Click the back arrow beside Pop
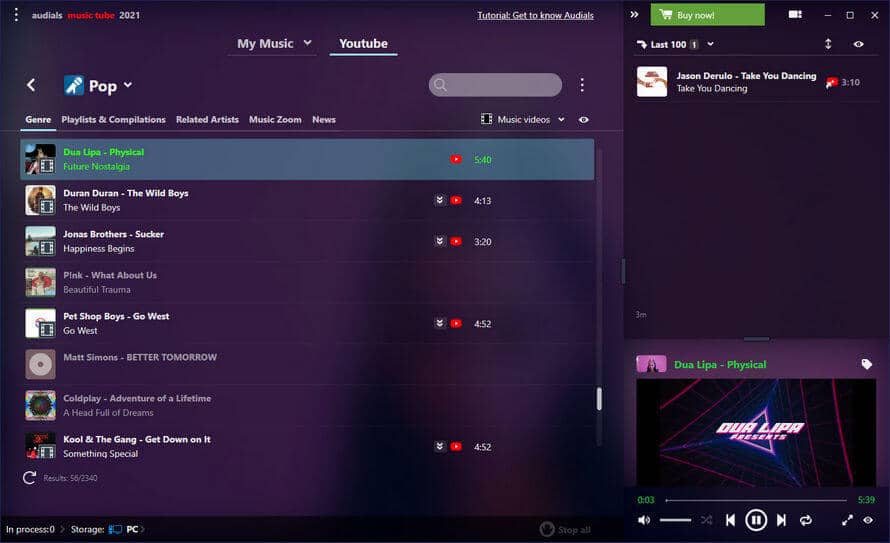890x543 pixels. 31,85
